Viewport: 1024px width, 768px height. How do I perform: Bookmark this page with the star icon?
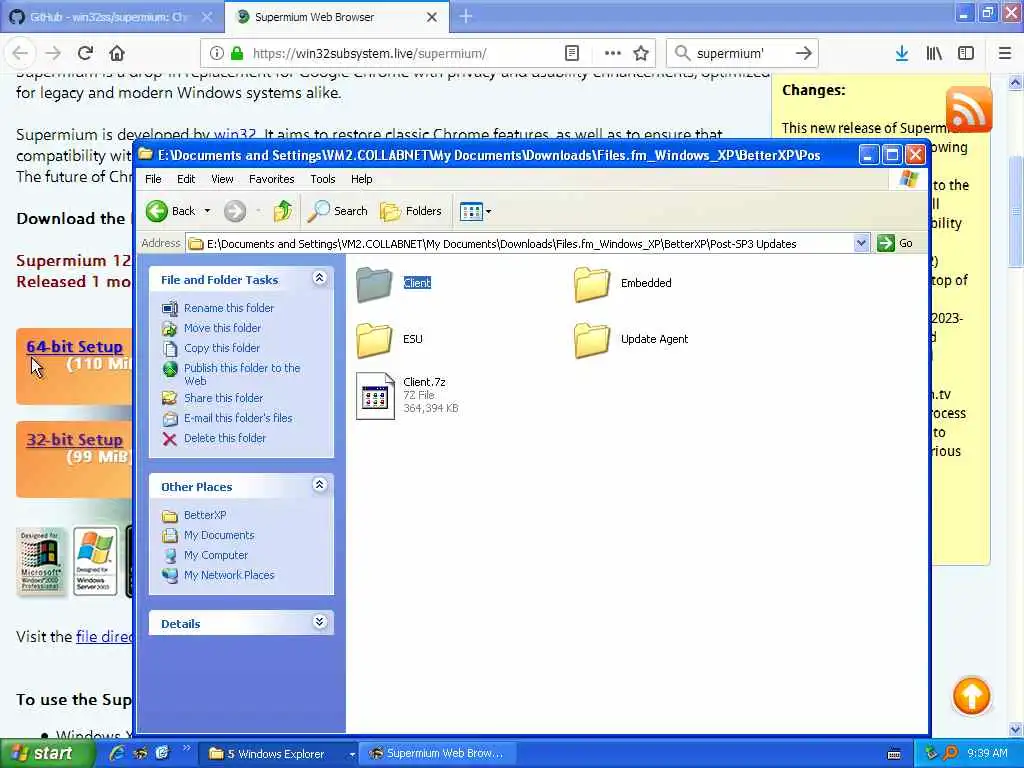tap(641, 53)
